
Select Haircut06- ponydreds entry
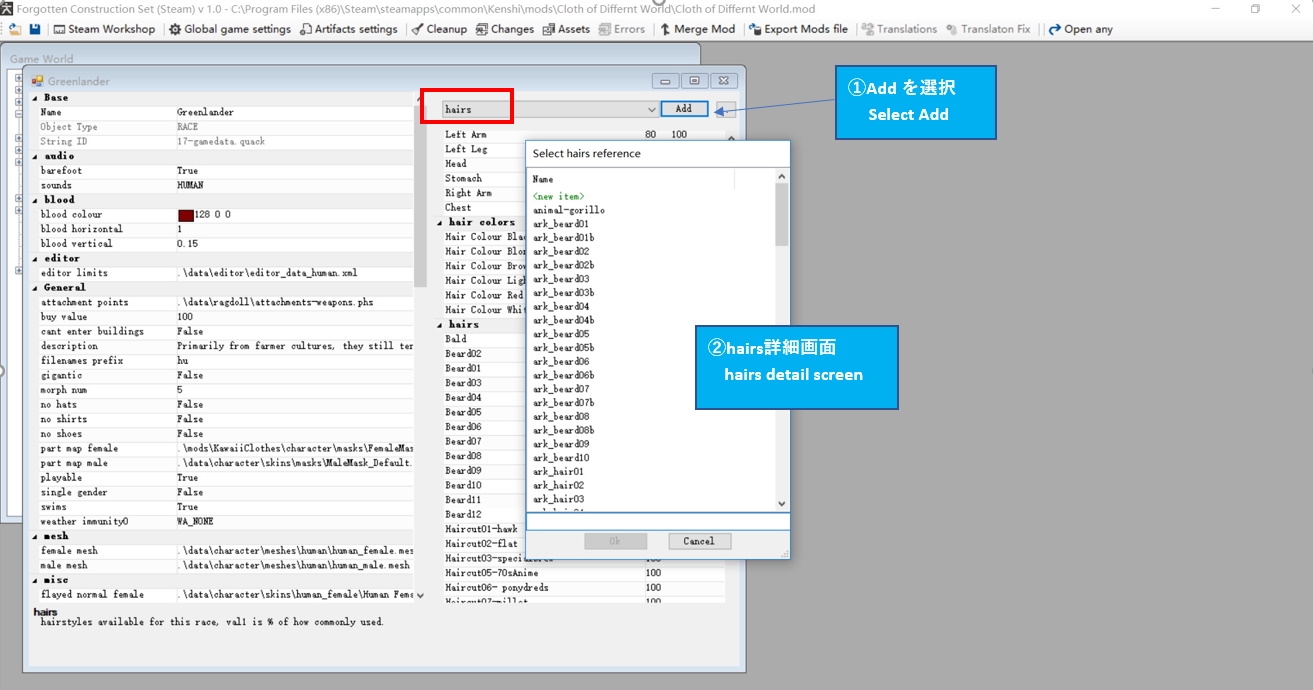pos(583,587)
